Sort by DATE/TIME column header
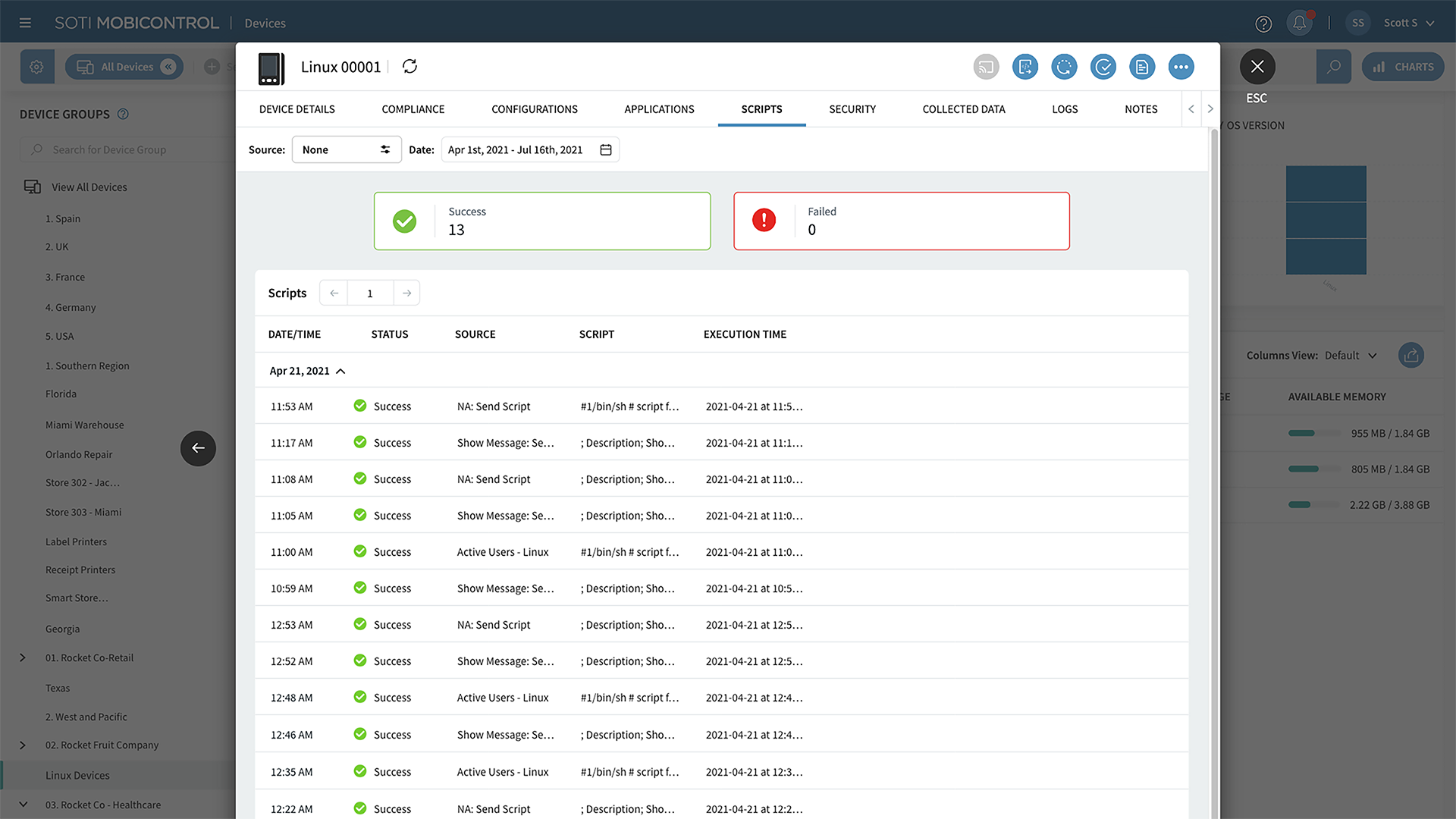Viewport: 1456px width, 819px height. coord(294,334)
